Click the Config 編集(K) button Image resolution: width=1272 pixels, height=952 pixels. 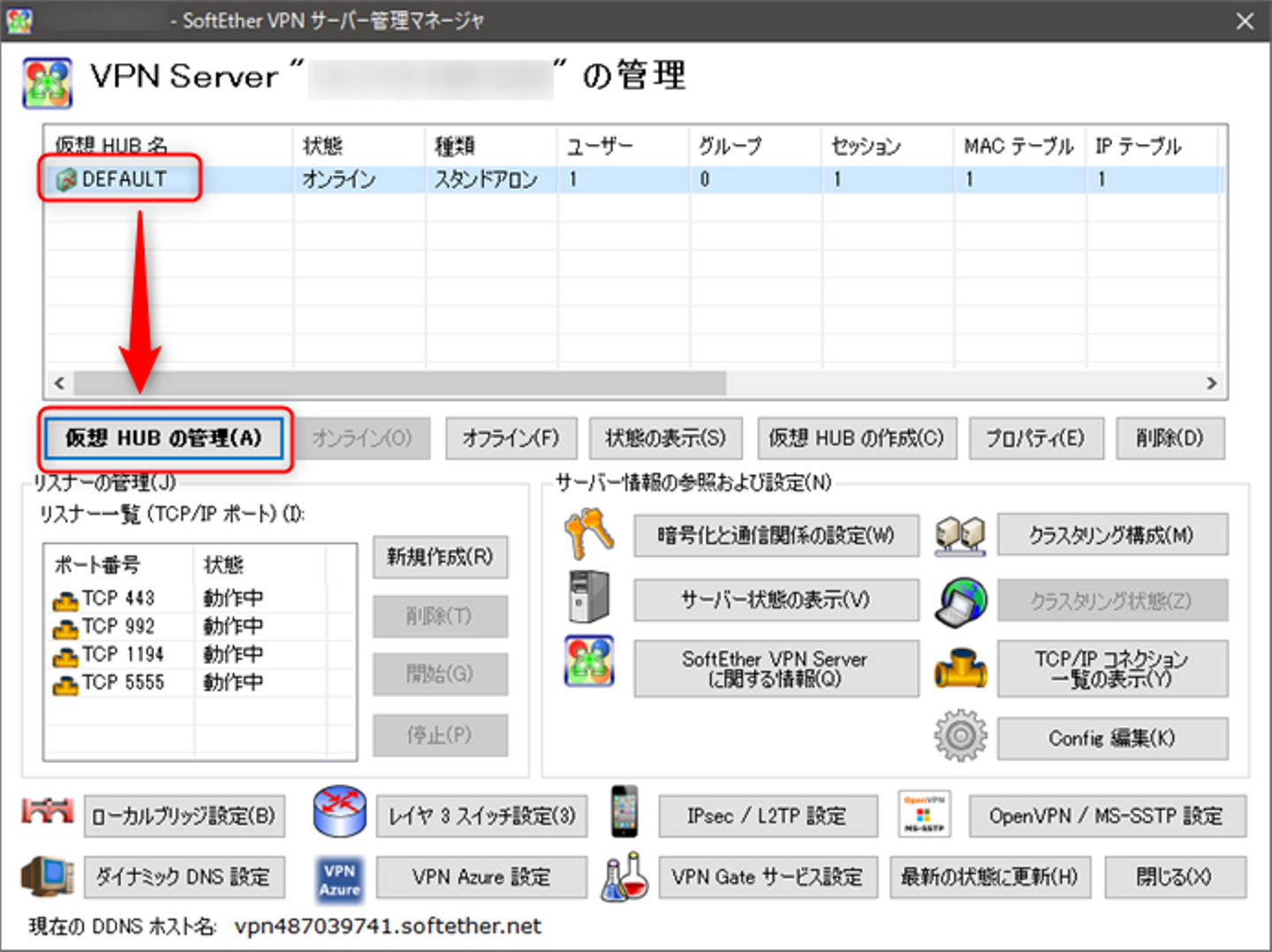point(1113,738)
